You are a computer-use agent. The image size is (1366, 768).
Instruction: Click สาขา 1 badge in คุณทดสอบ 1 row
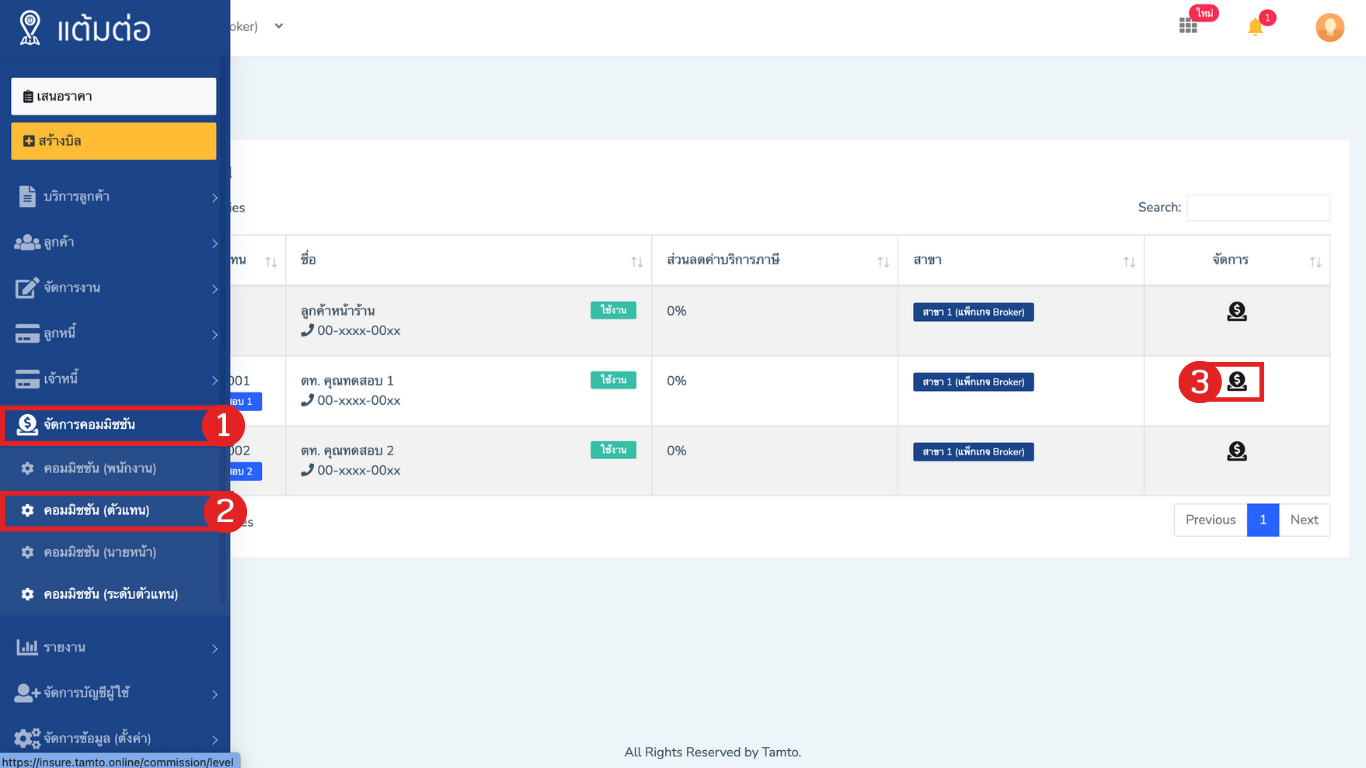(973, 382)
